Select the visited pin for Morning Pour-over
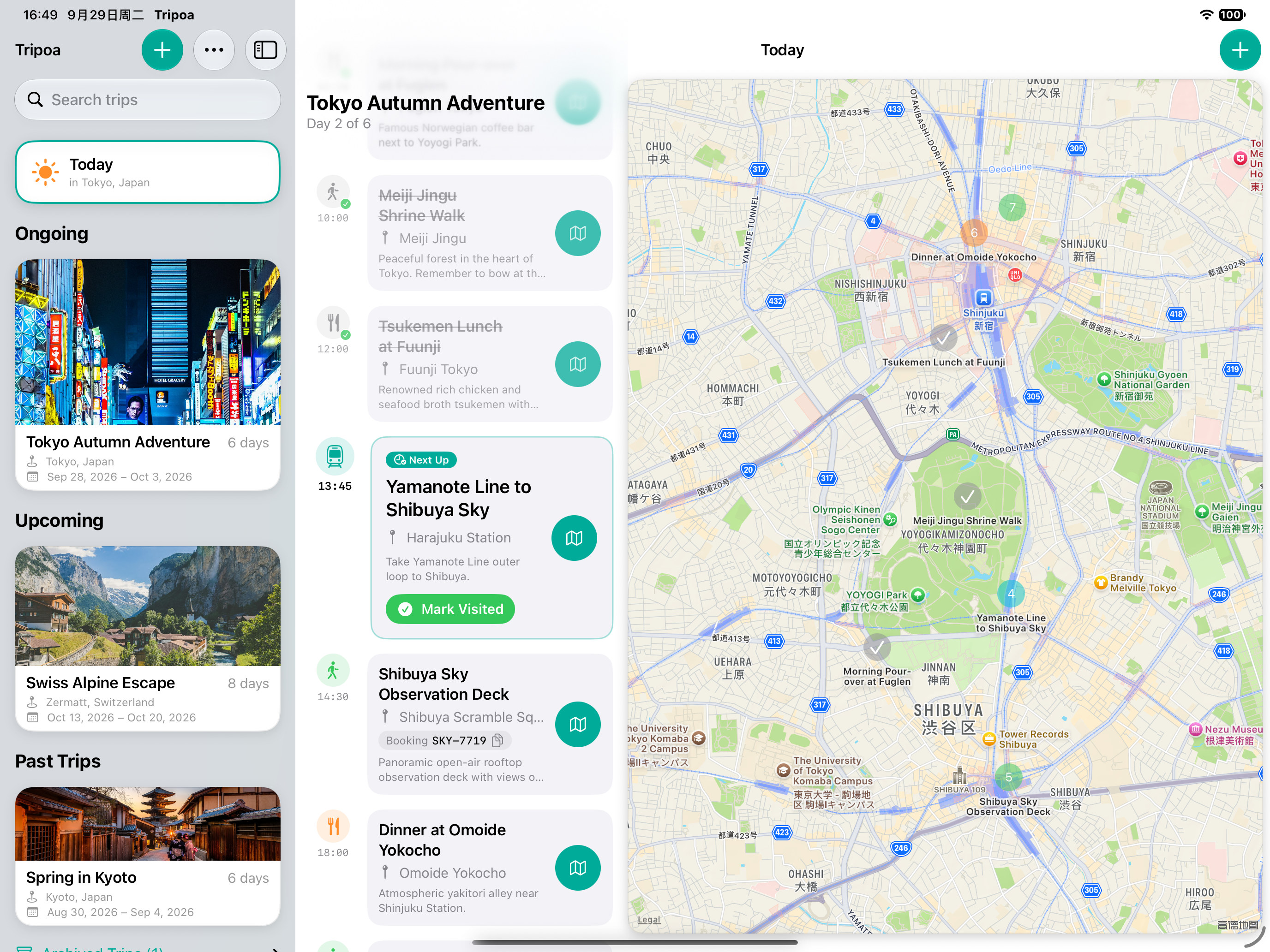 [x=877, y=647]
